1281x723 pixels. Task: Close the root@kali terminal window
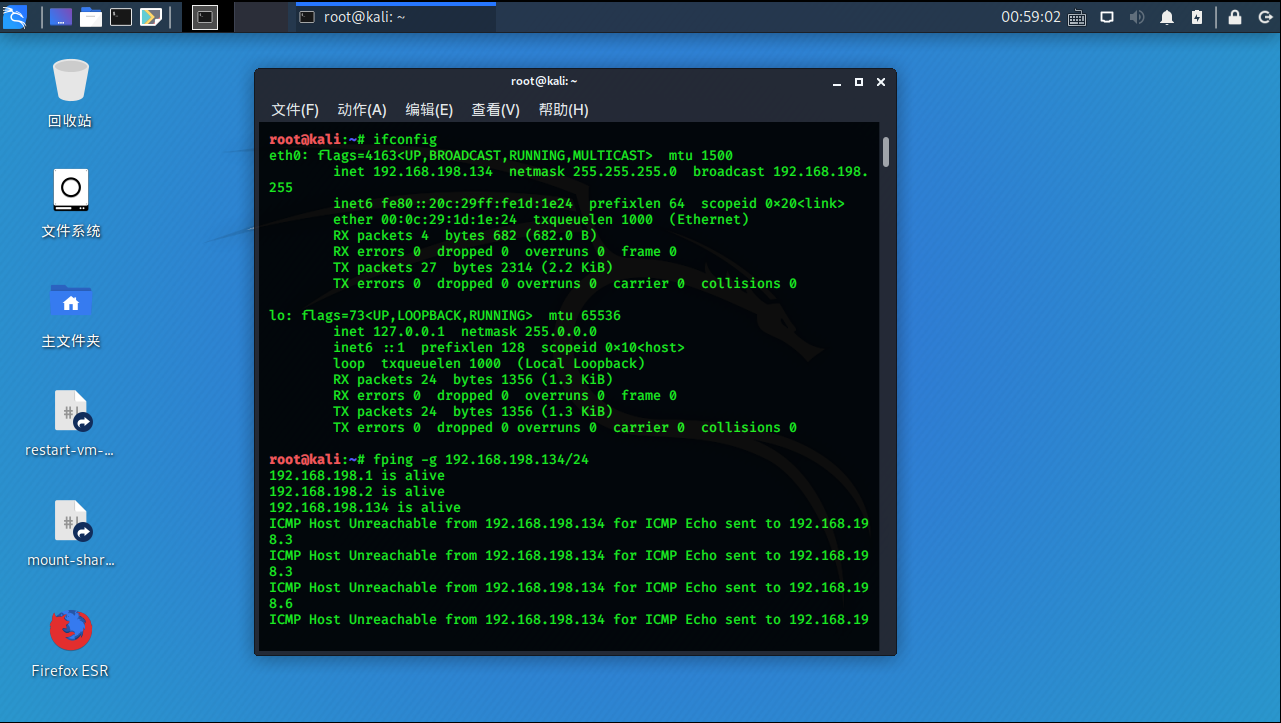click(x=881, y=82)
